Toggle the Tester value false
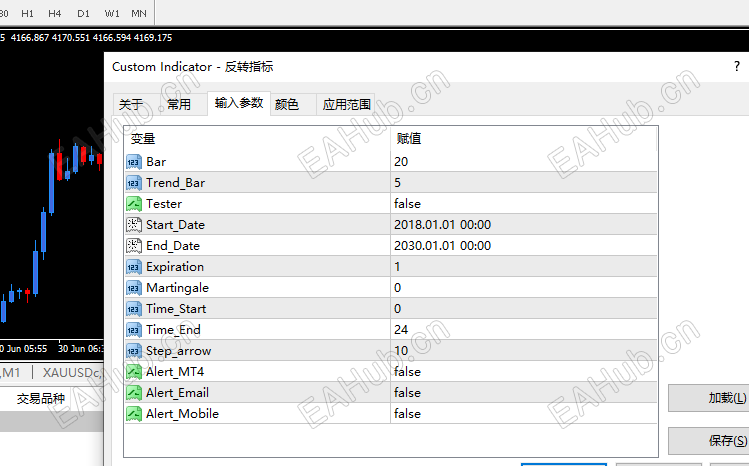Image resolution: width=749 pixels, height=466 pixels. (524, 204)
